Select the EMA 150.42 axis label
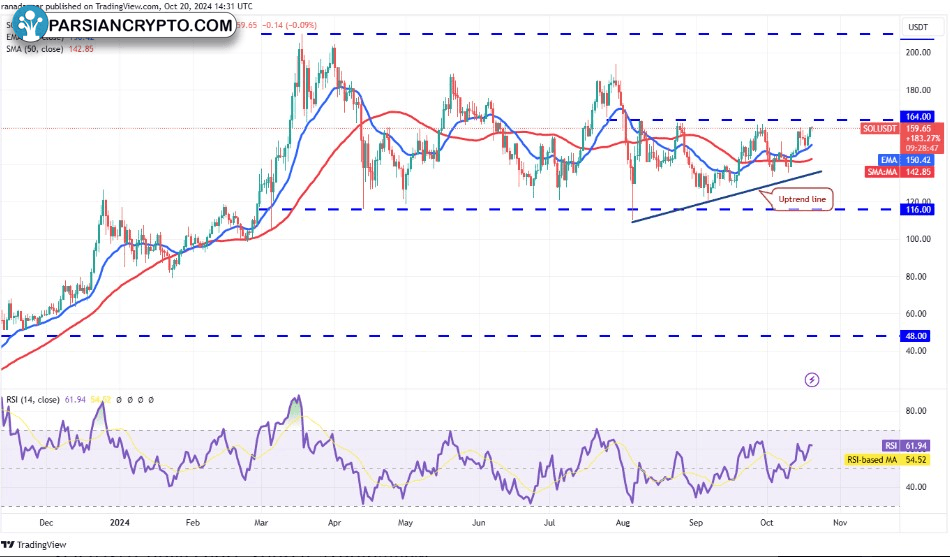Image resolution: width=950 pixels, height=557 pixels. [906, 160]
